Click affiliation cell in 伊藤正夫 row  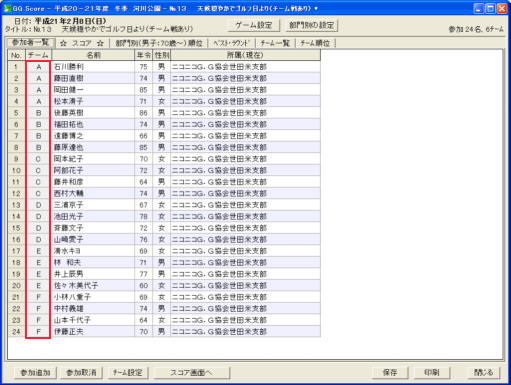245,332
